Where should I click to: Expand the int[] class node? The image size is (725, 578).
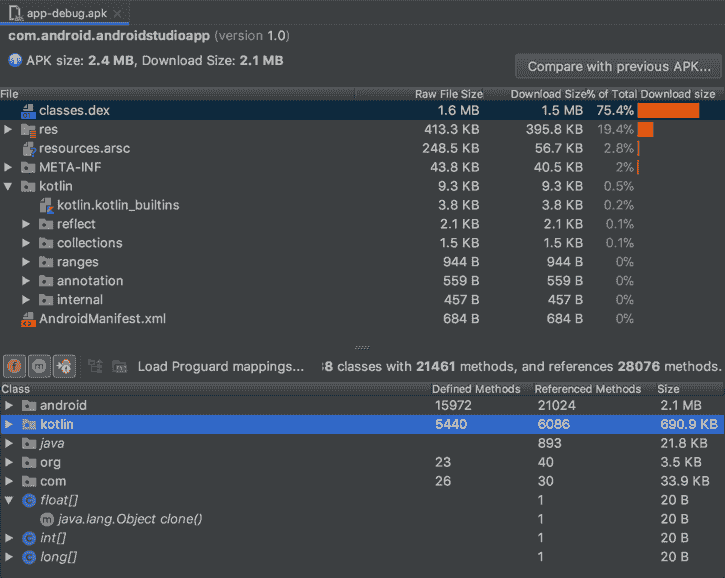pyautogui.click(x=8, y=538)
